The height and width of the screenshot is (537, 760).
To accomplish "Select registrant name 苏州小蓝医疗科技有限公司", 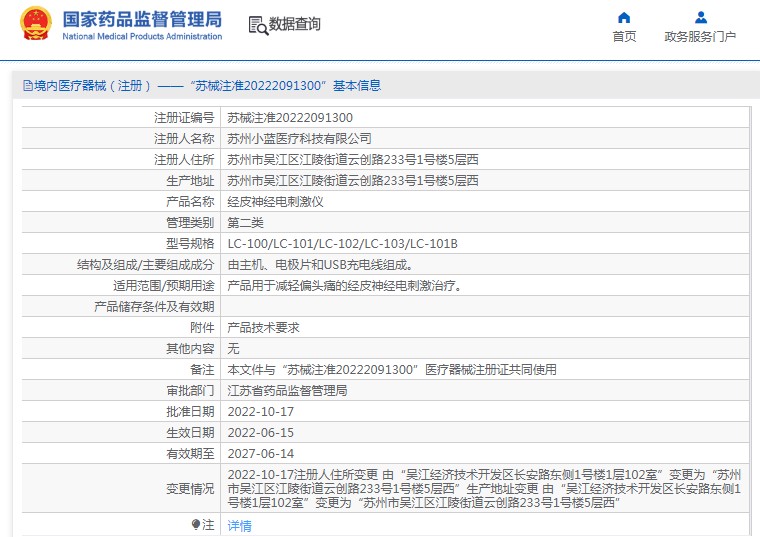I will (299, 138).
